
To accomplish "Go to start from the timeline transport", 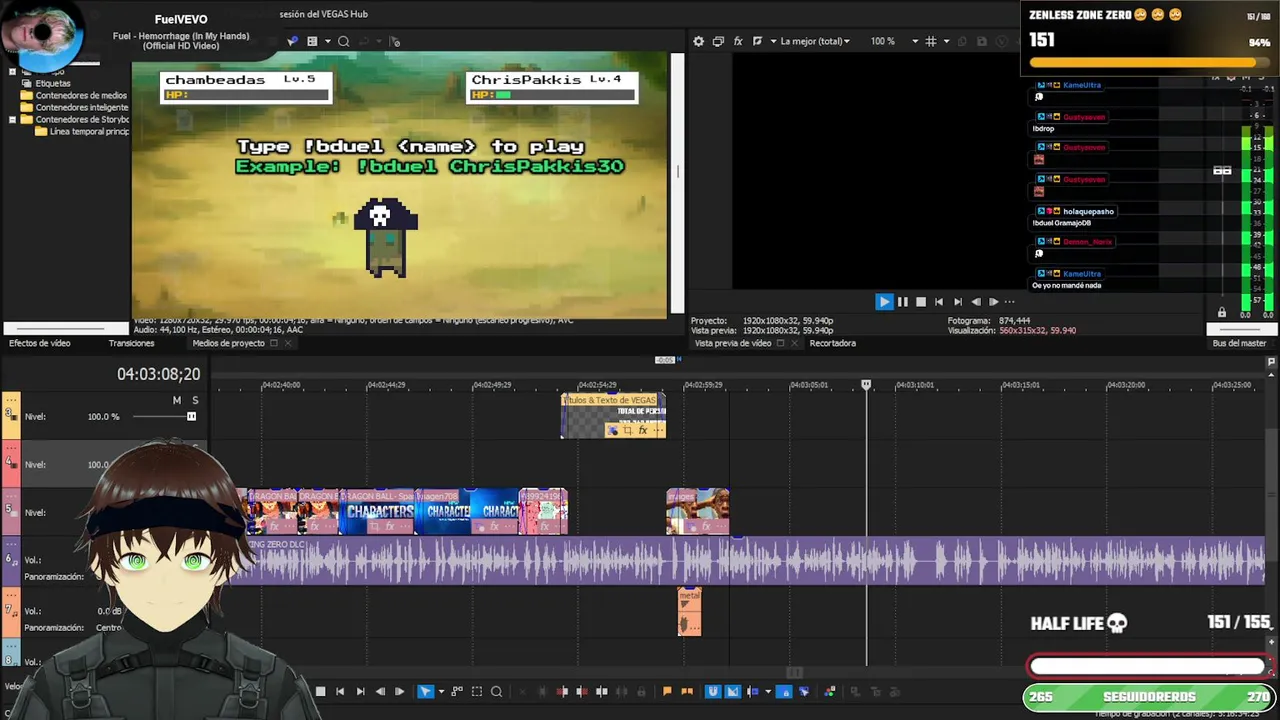I will point(340,691).
